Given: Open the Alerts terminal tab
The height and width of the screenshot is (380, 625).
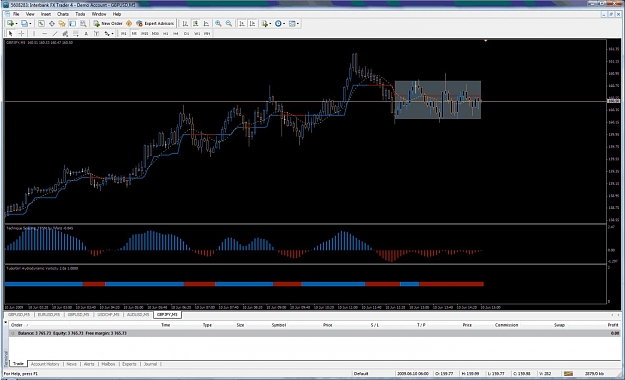Looking at the screenshot, I should click(89, 364).
